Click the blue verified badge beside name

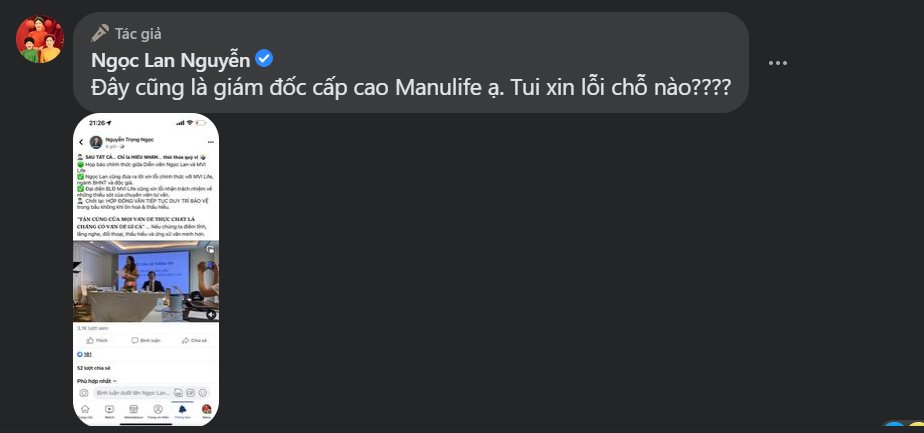[x=264, y=58]
